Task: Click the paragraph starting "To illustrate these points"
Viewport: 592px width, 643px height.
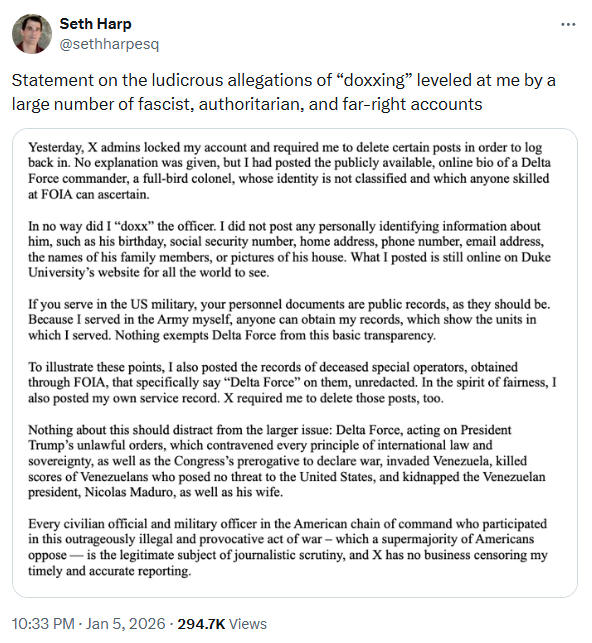Action: [x=292, y=383]
